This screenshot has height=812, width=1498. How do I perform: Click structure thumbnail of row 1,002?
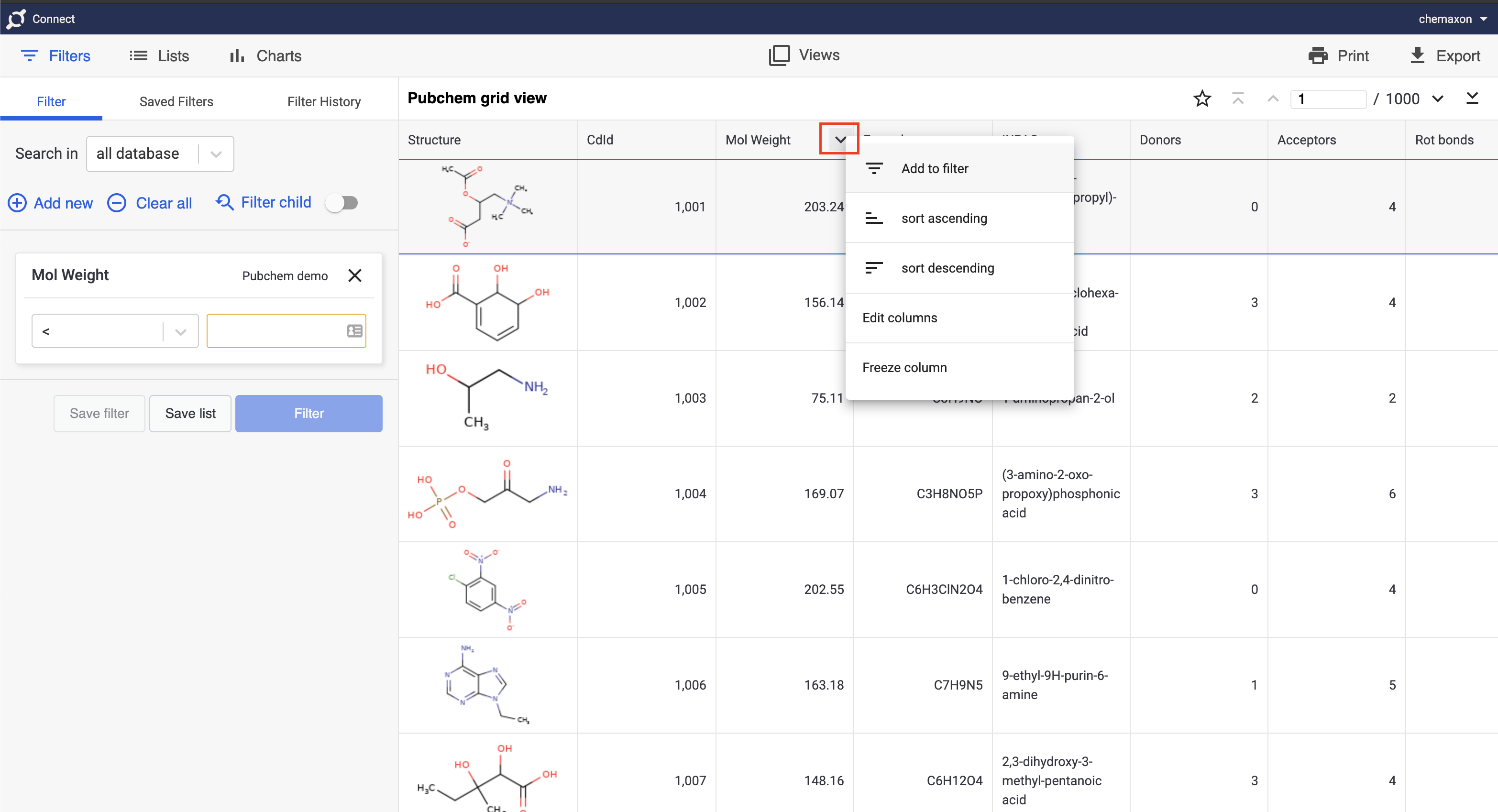click(x=487, y=302)
